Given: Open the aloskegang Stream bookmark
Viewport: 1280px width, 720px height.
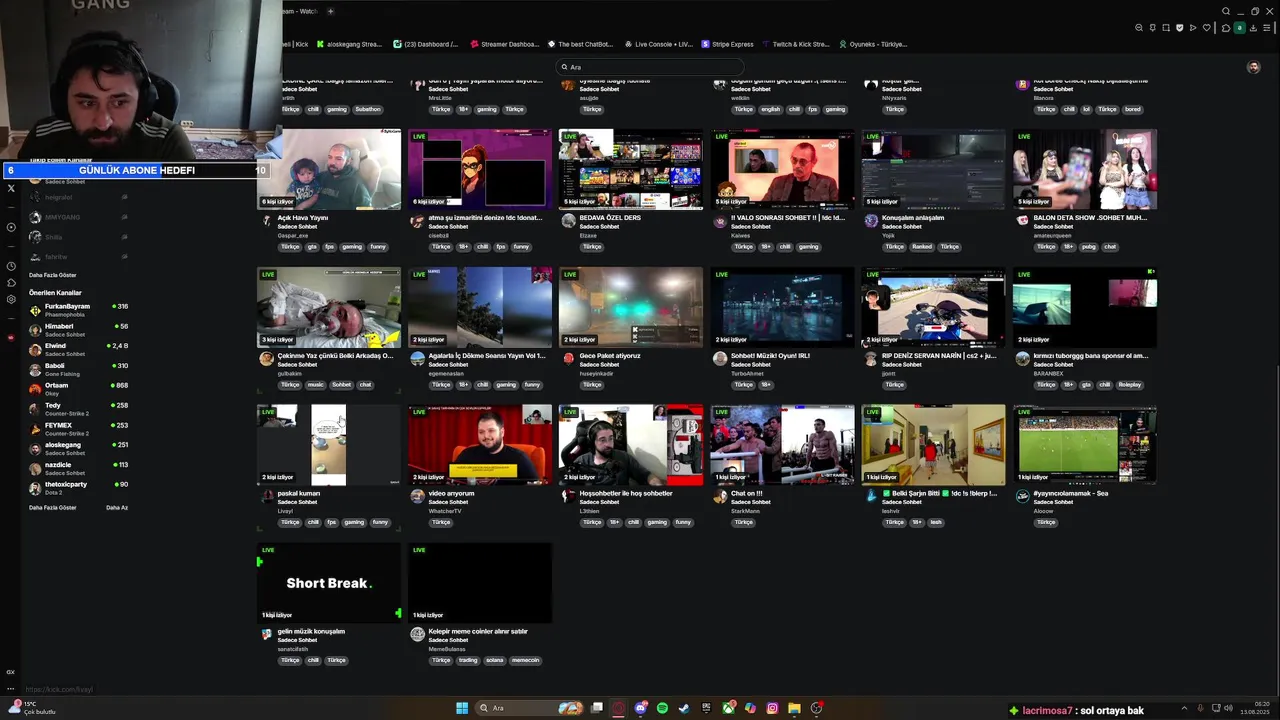Looking at the screenshot, I should click(348, 44).
